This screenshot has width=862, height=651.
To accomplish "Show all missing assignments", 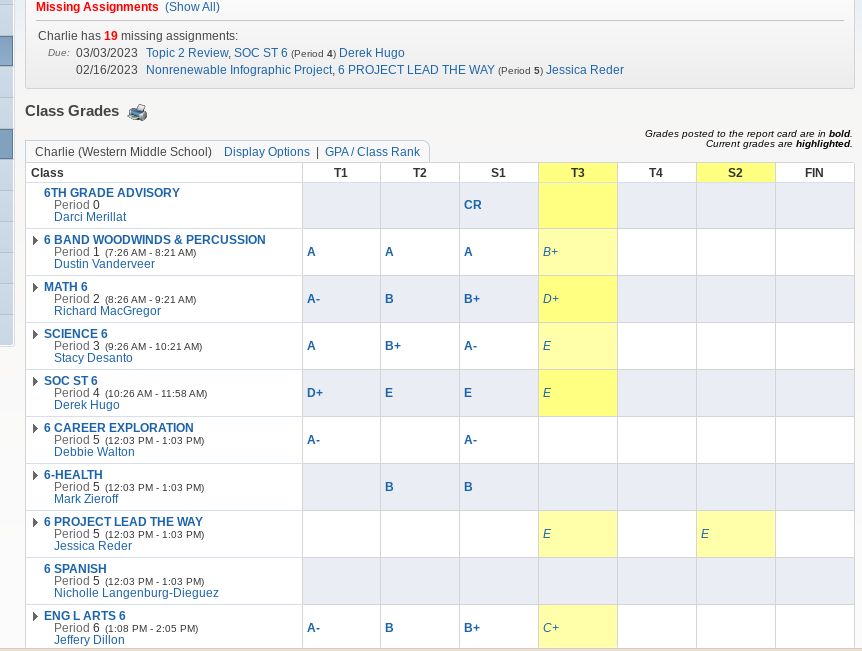I will (192, 7).
